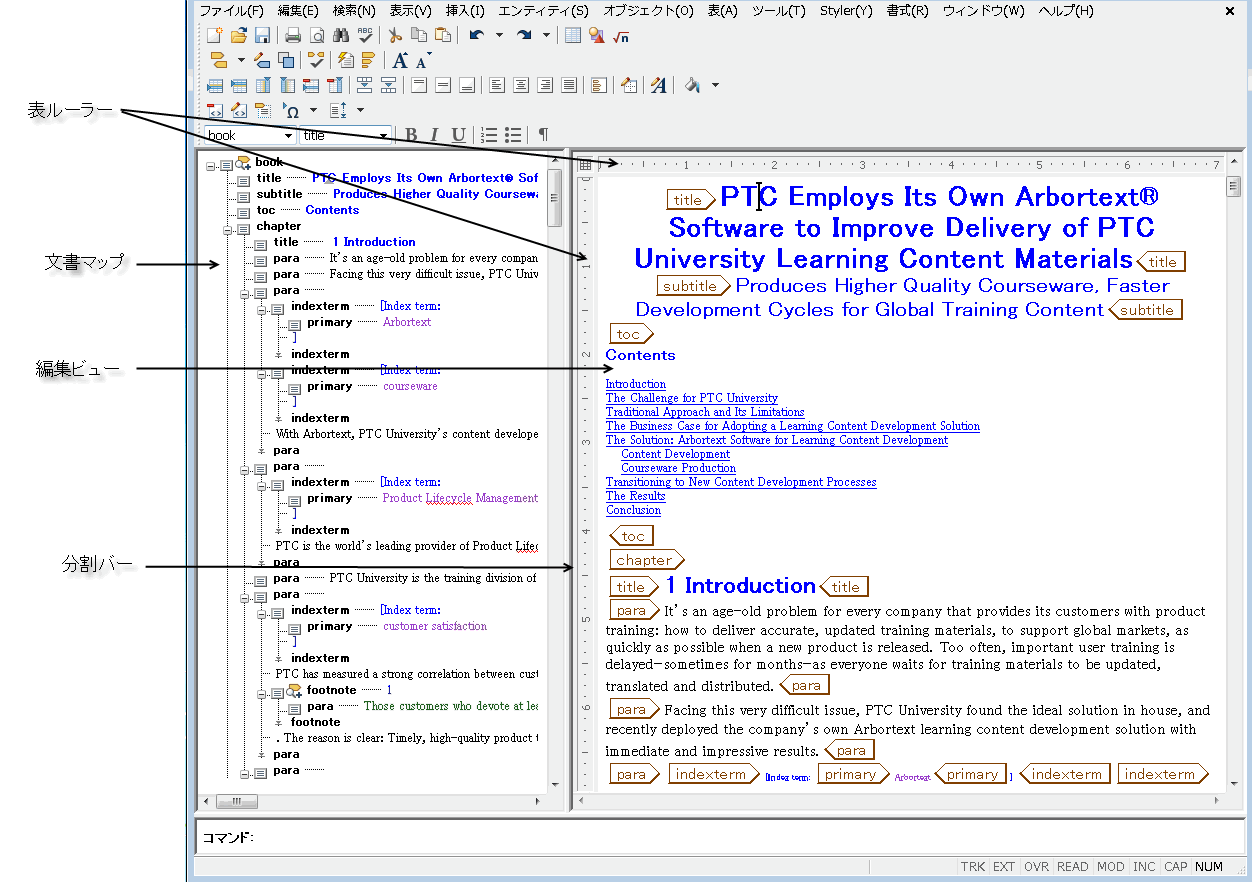Click the insert graphic icon
The height and width of the screenshot is (882, 1252).
click(597, 35)
